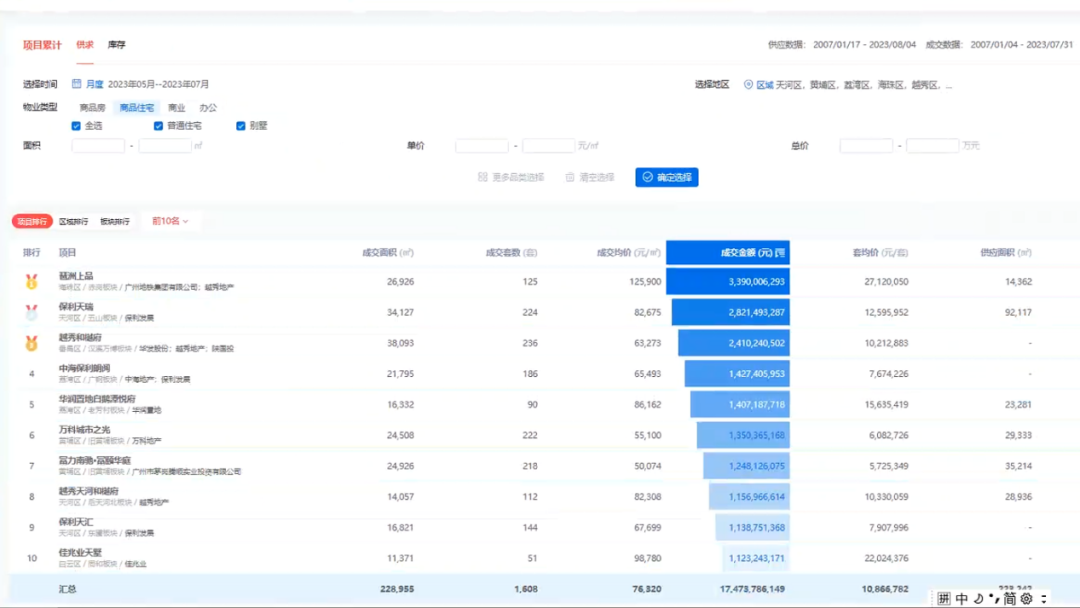The width and height of the screenshot is (1080, 608).
Task: Click the minimum 面积 input field
Action: pyautogui.click(x=98, y=145)
